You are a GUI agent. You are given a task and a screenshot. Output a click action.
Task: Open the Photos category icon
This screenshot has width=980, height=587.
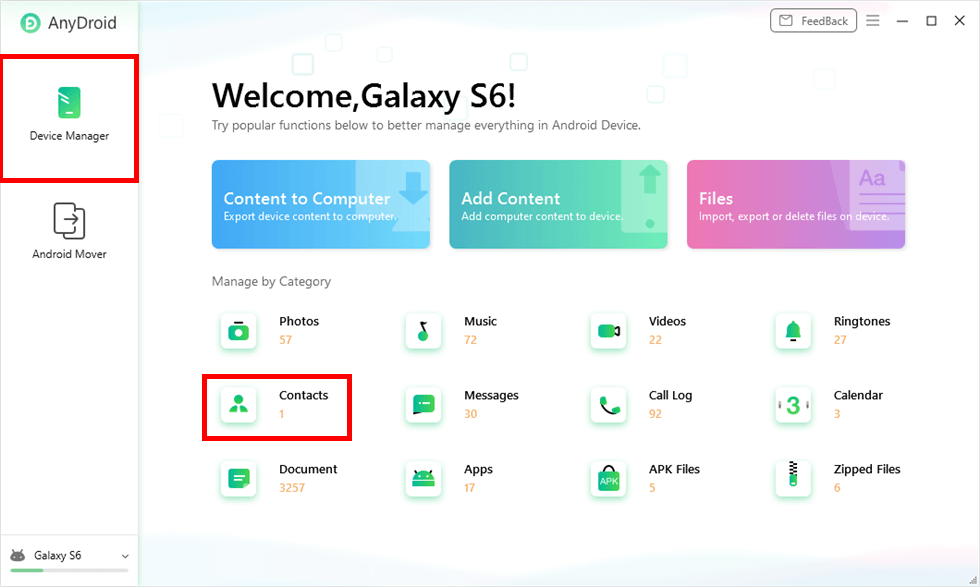point(238,331)
